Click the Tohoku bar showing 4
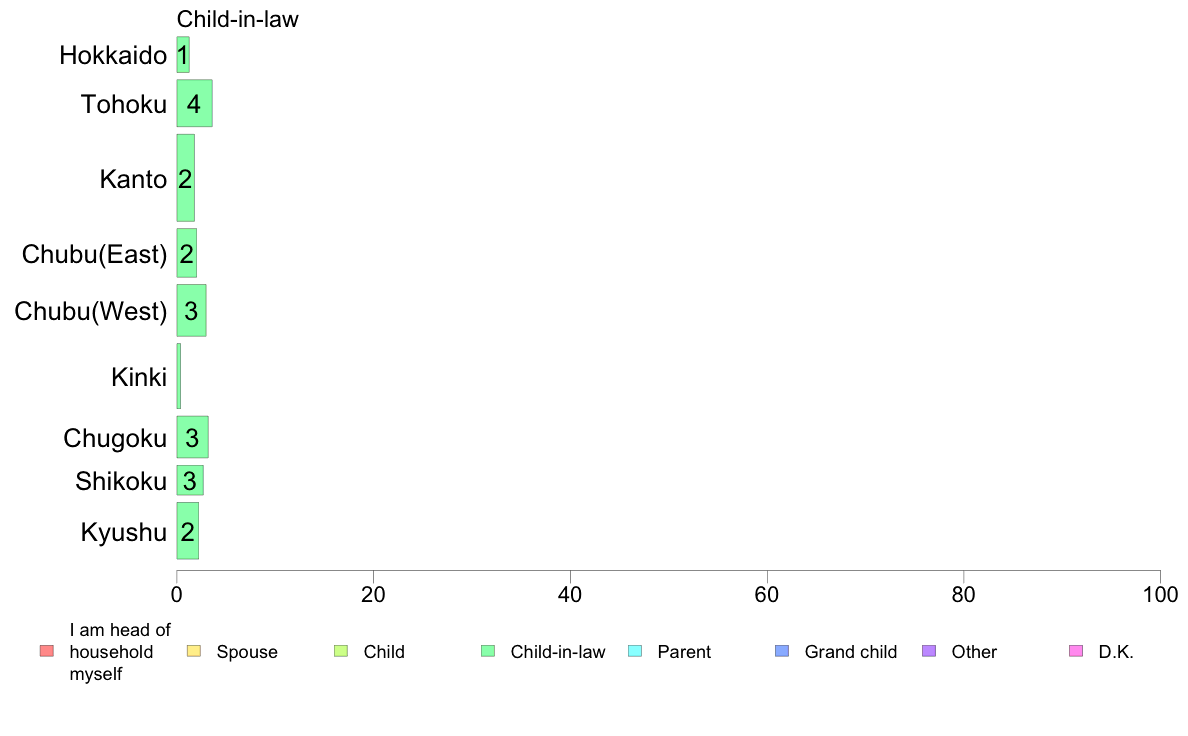Viewport: 1188px width, 736px height. point(195,103)
